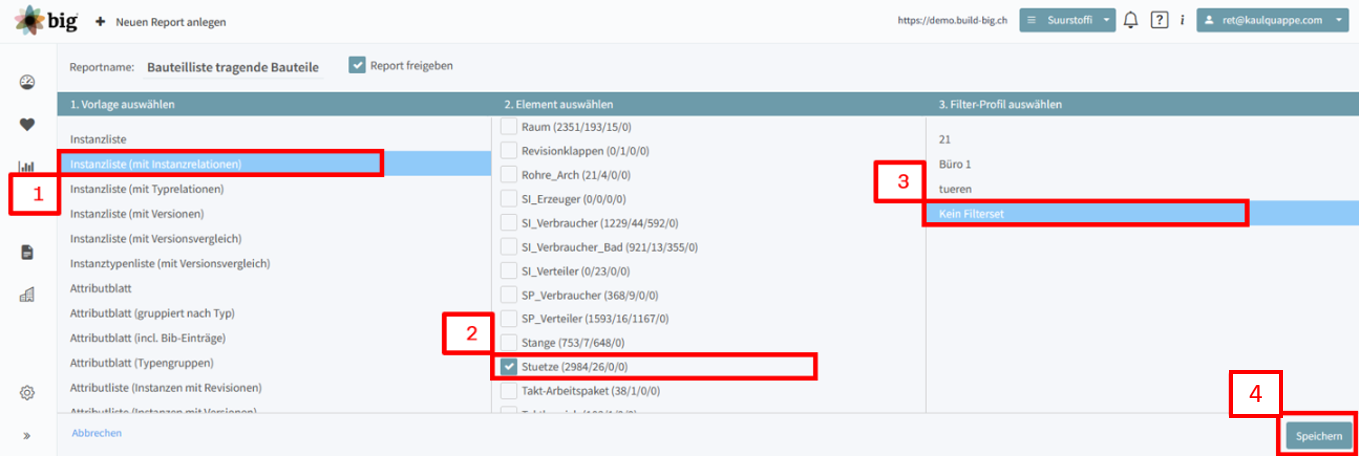Select Instanzliste (mit Typrelationen)

274,189
